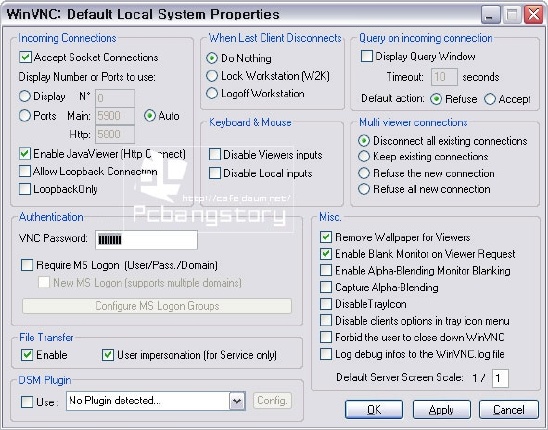Check Disable Local inputs
This screenshot has width=548, height=430.
(x=215, y=173)
